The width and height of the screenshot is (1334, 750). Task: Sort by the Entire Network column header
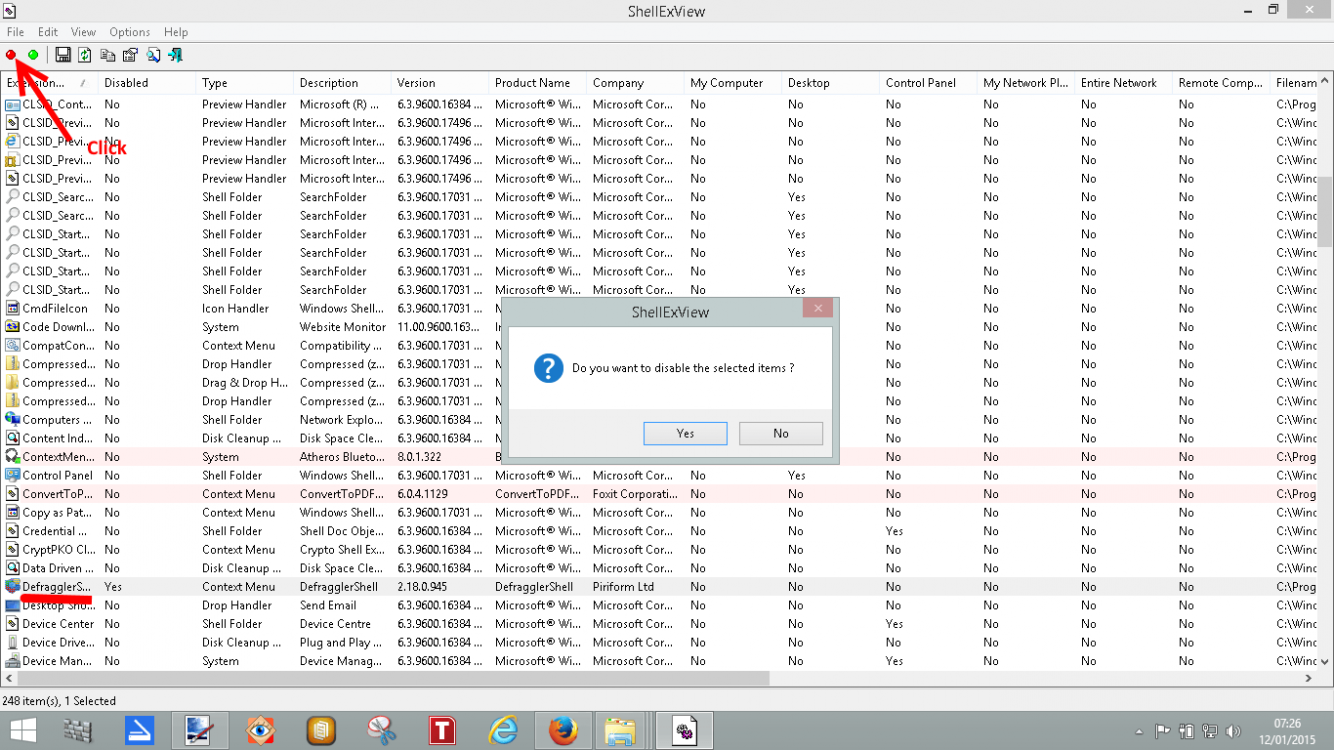click(x=1123, y=83)
